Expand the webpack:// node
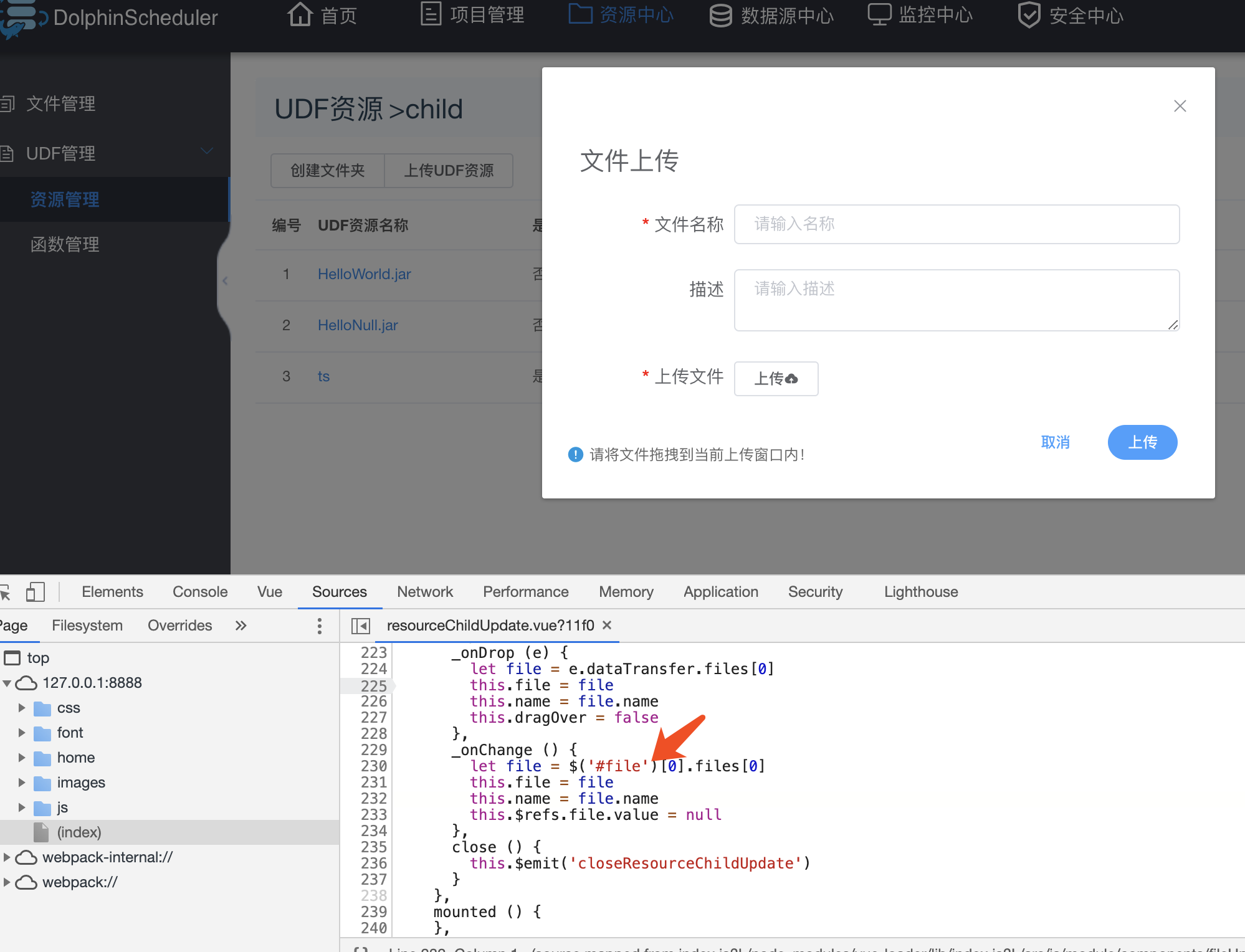 pos(7,882)
